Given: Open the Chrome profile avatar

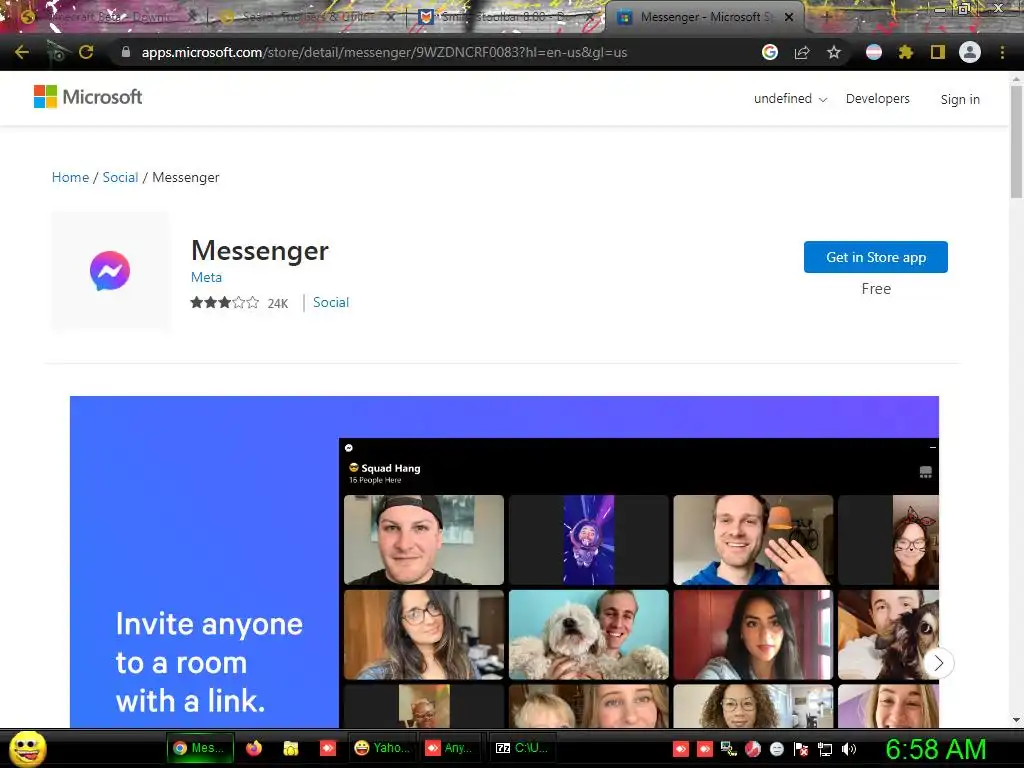Looking at the screenshot, I should coord(970,52).
